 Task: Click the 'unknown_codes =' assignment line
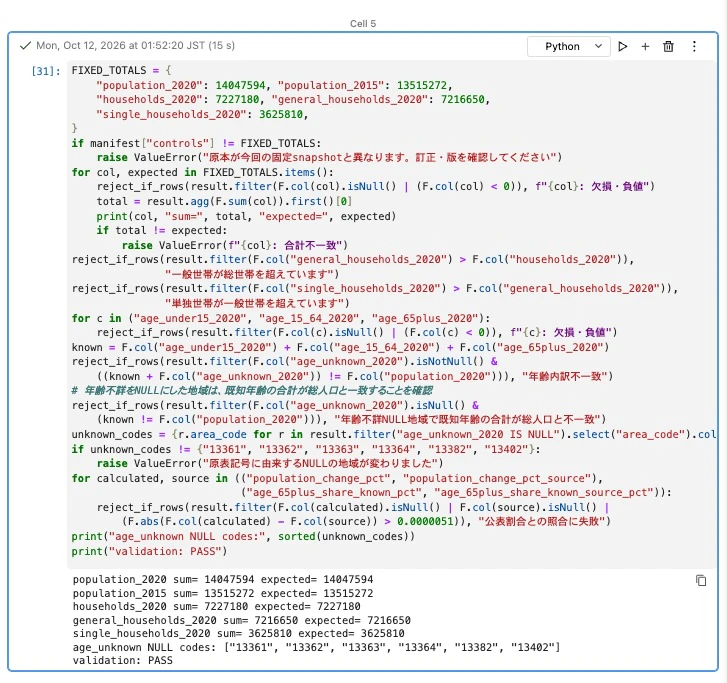pos(394,434)
